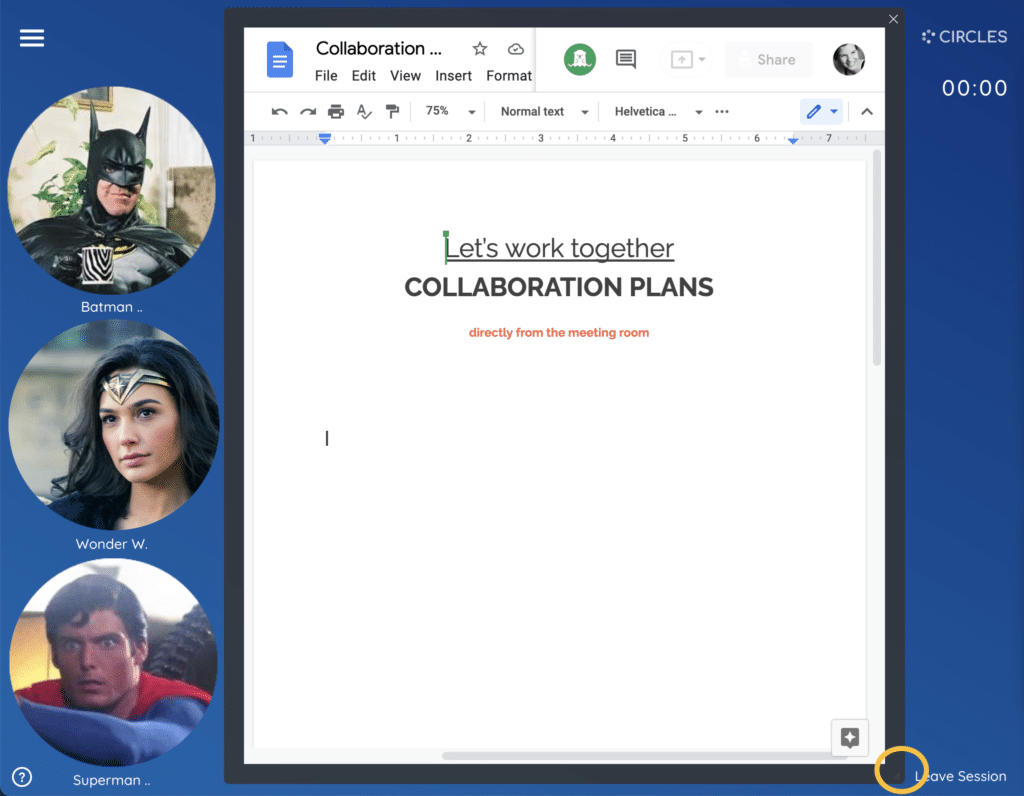Open the present to meeting dropdown
The image size is (1024, 796).
pos(688,59)
